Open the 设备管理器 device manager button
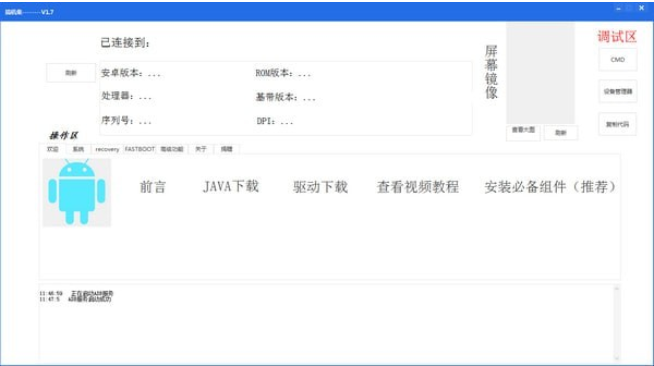This screenshot has height=366, width=654. click(618, 91)
